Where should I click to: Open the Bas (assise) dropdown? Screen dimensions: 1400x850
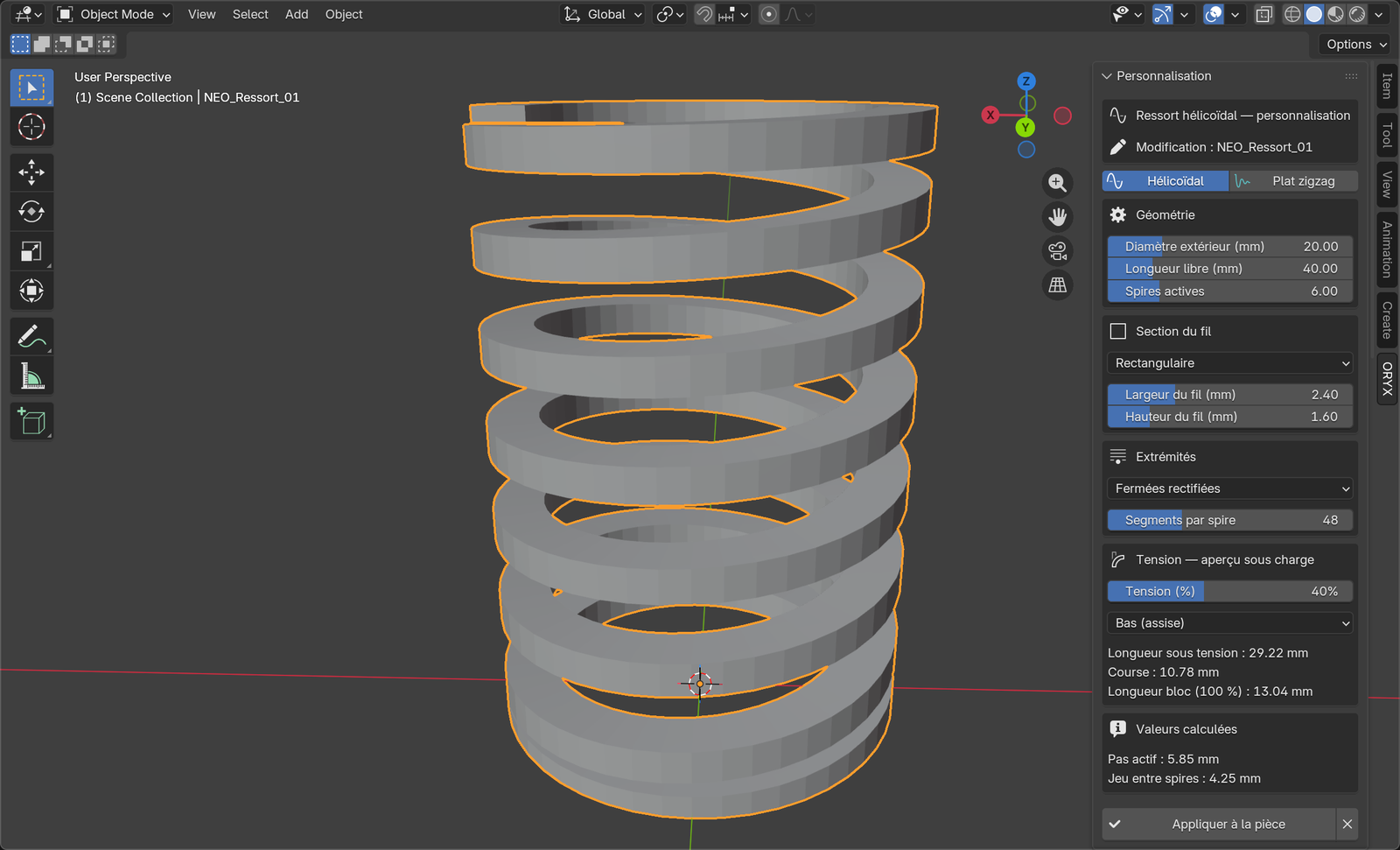coord(1230,623)
